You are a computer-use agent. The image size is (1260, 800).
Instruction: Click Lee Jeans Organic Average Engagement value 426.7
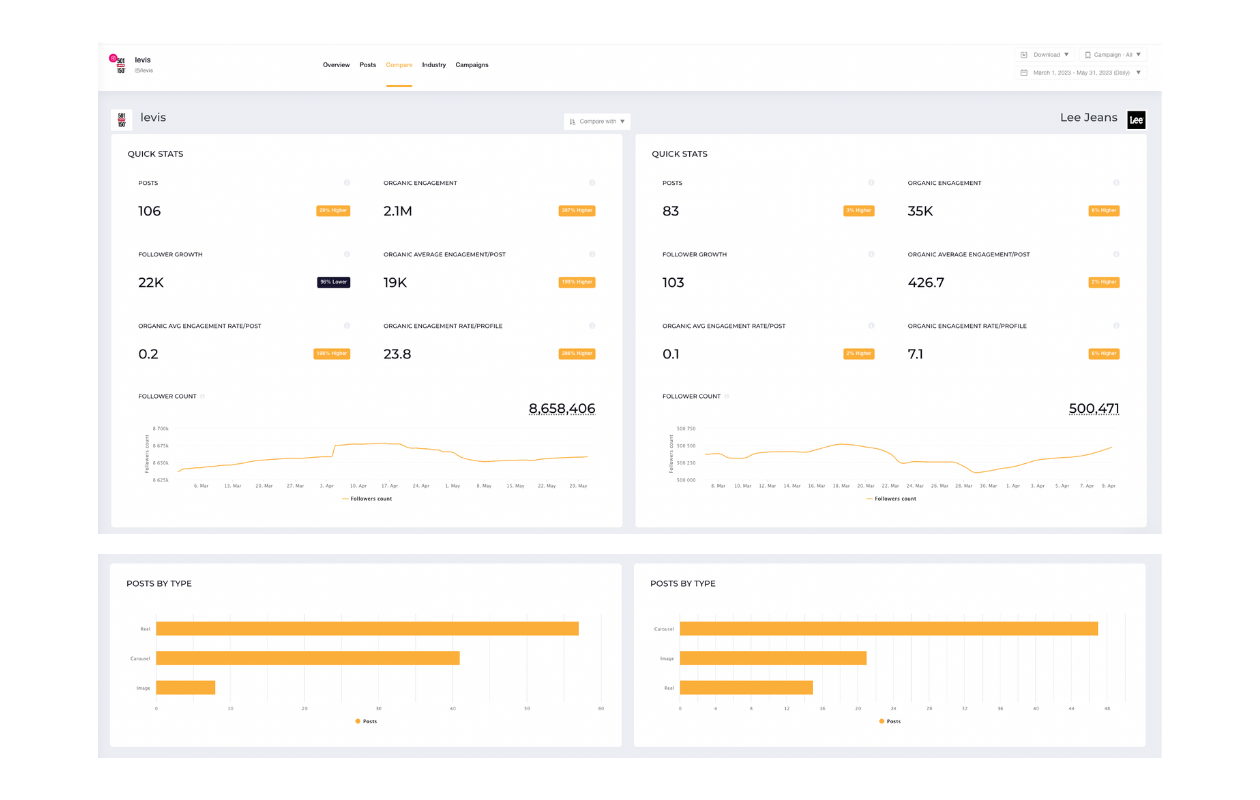coord(926,283)
